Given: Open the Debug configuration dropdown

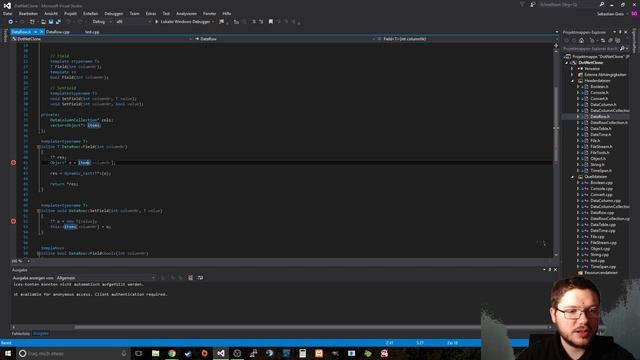Looking at the screenshot, I should point(102,22).
